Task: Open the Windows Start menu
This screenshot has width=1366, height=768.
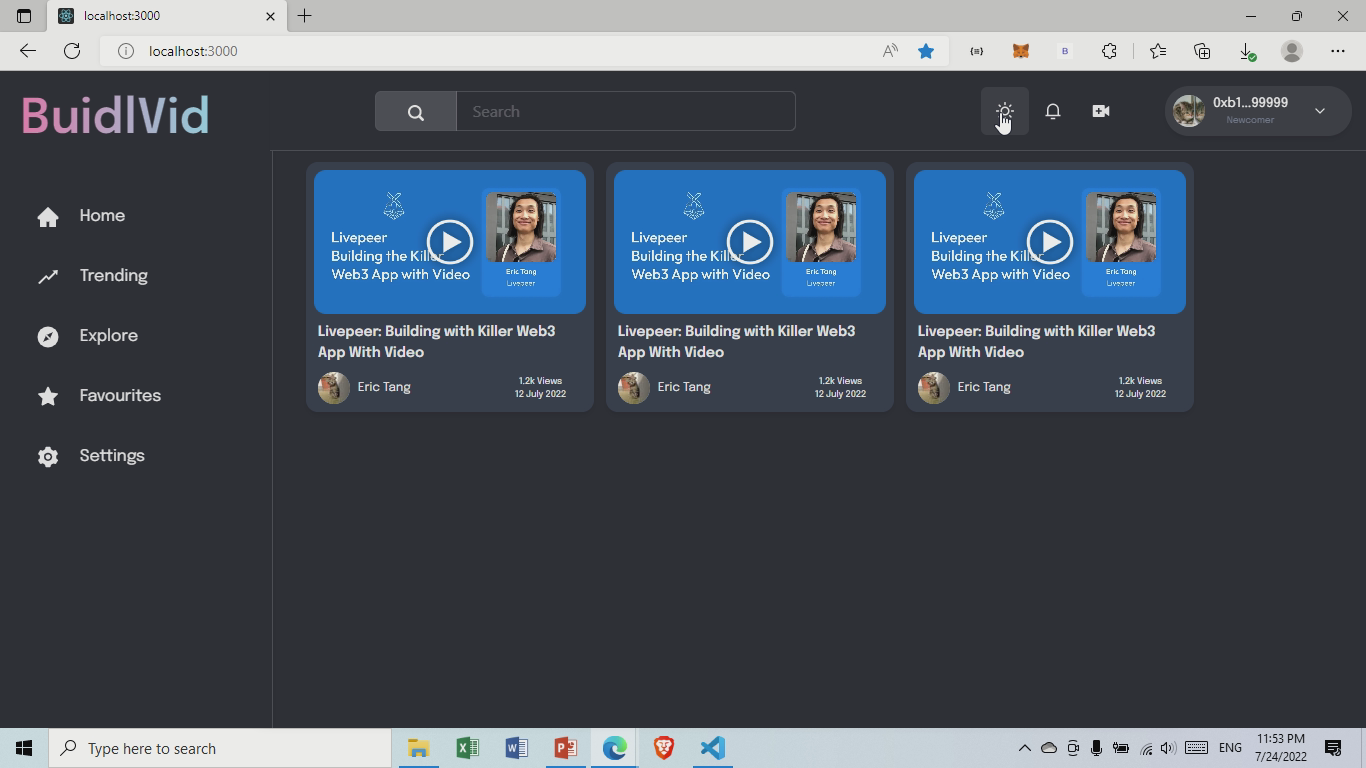Action: pyautogui.click(x=24, y=748)
